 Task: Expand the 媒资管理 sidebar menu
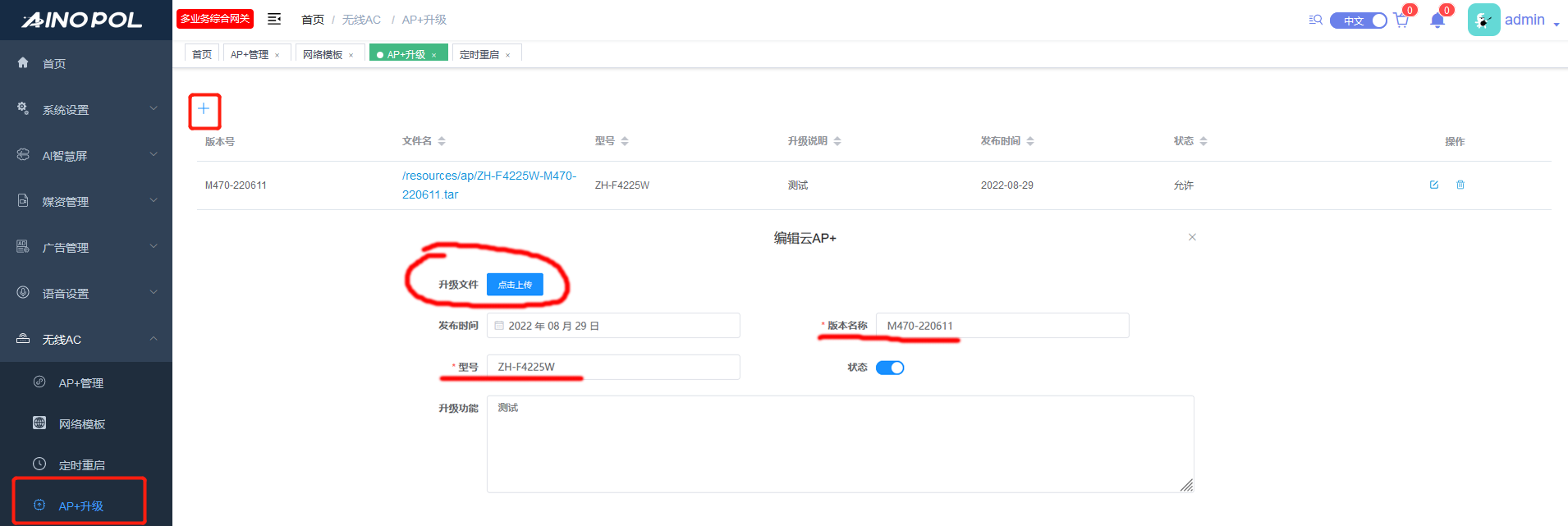click(86, 201)
